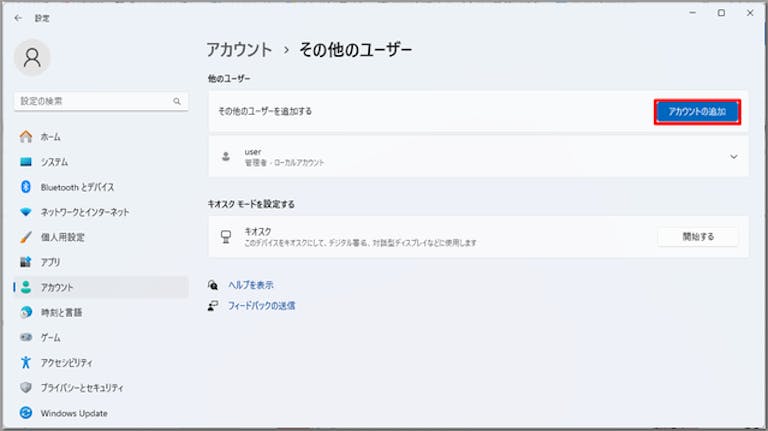Click the 個人用設定 paintbrush icon

(x=26, y=237)
